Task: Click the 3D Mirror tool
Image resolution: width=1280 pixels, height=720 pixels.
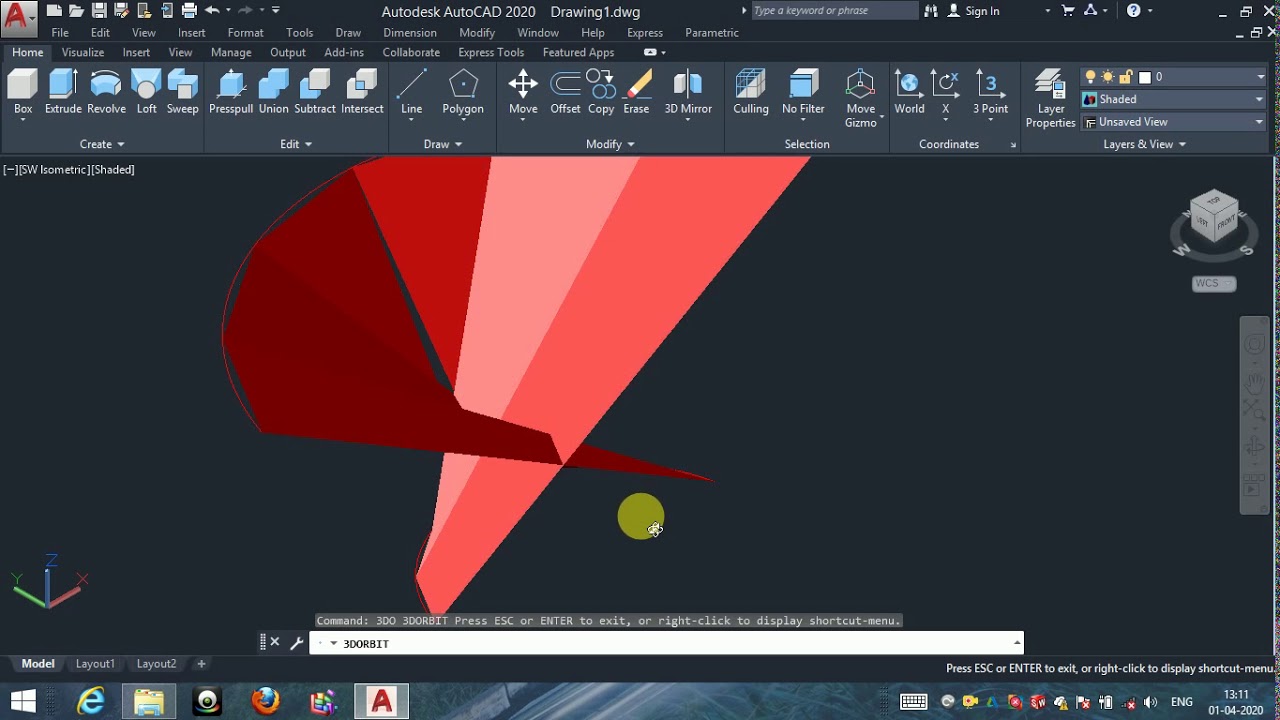Action: point(688,92)
